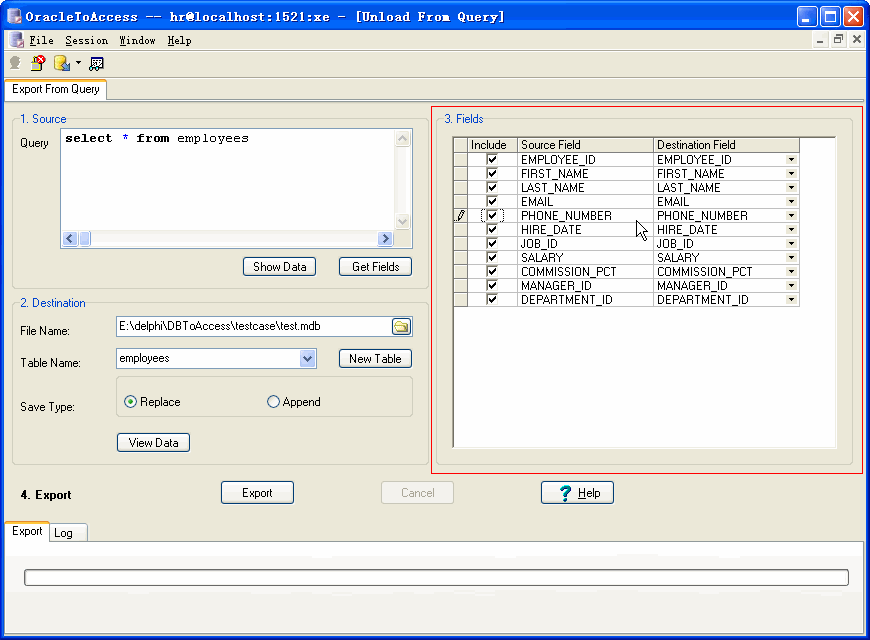870x640 pixels.
Task: Expand the Table Name combo box
Action: pyautogui.click(x=307, y=359)
